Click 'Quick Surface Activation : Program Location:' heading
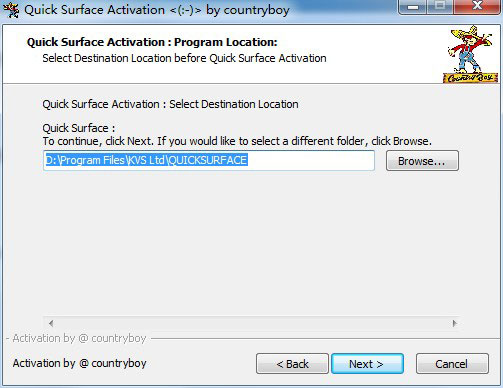The image size is (503, 388). 152,42
